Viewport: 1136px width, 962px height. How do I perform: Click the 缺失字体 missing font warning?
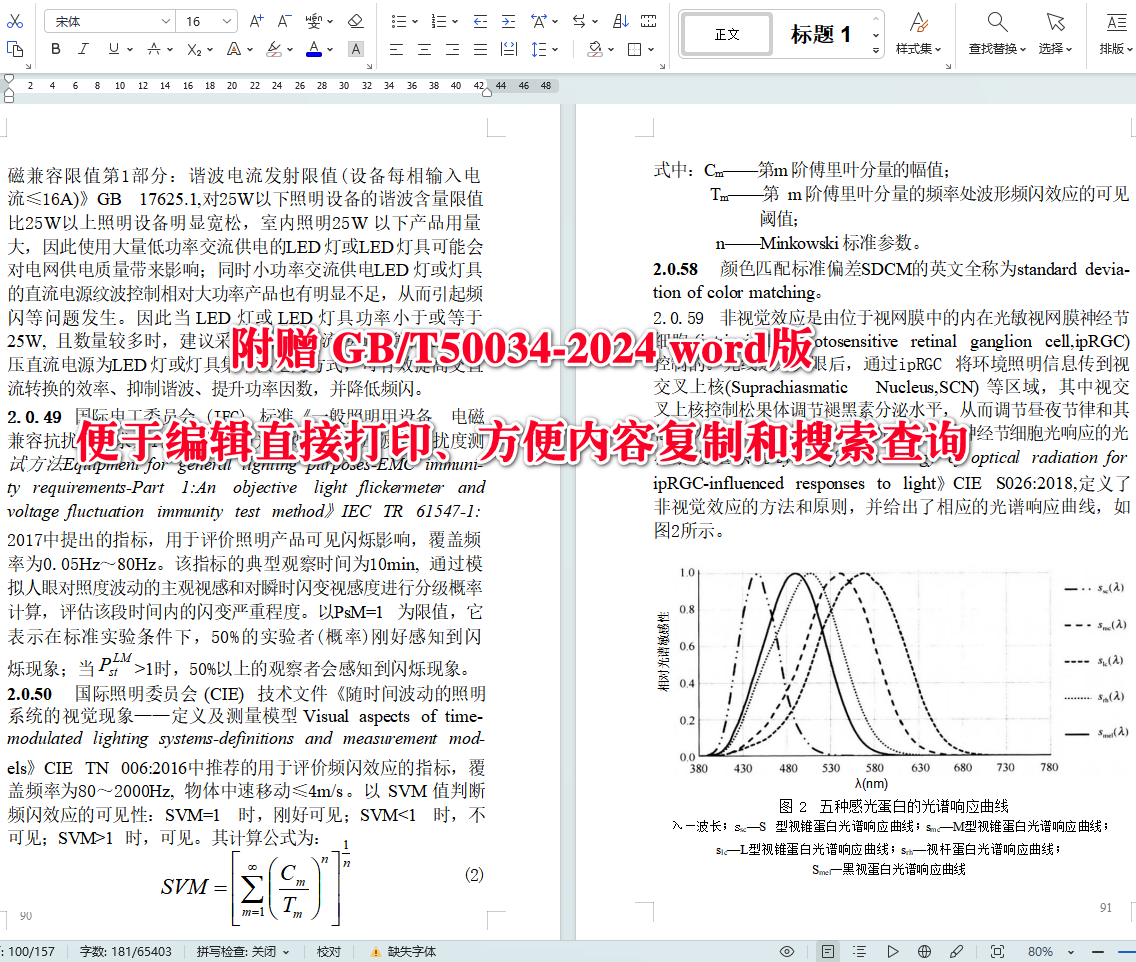404,951
